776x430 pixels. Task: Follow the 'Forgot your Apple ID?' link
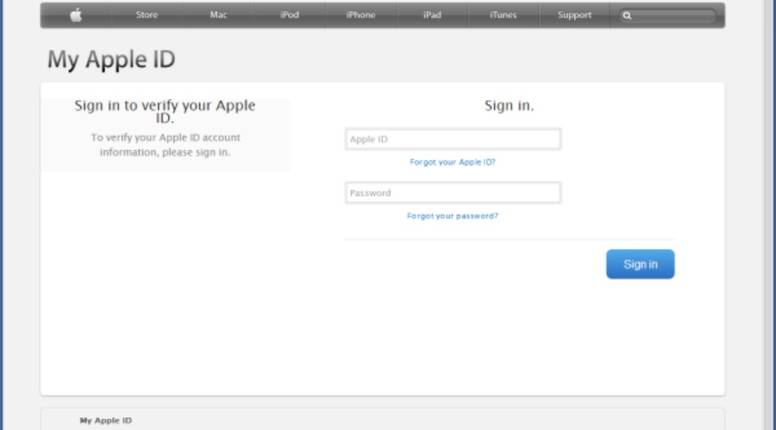[x=452, y=162]
